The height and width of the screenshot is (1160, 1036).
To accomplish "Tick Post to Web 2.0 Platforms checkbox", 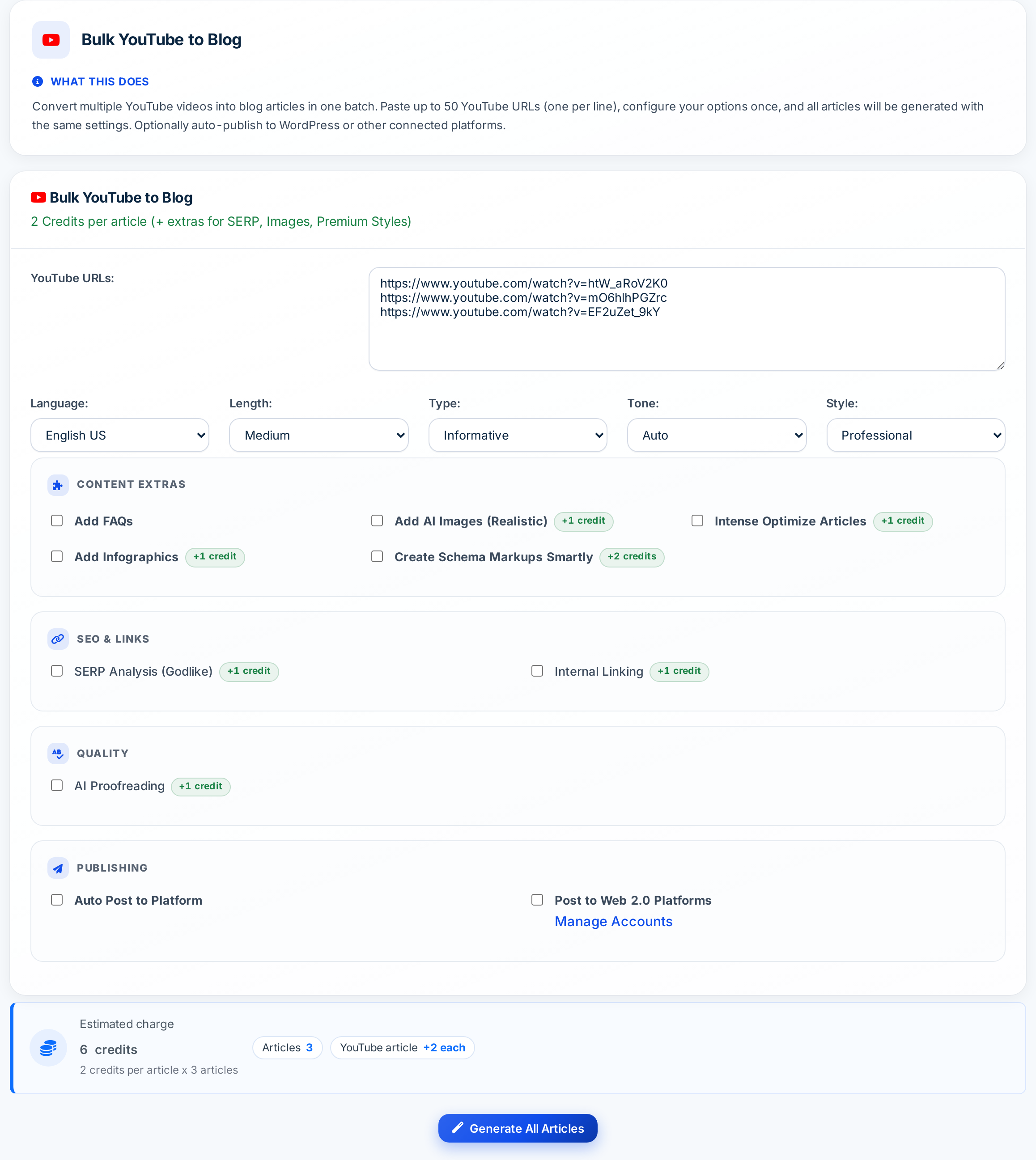I will tap(537, 899).
